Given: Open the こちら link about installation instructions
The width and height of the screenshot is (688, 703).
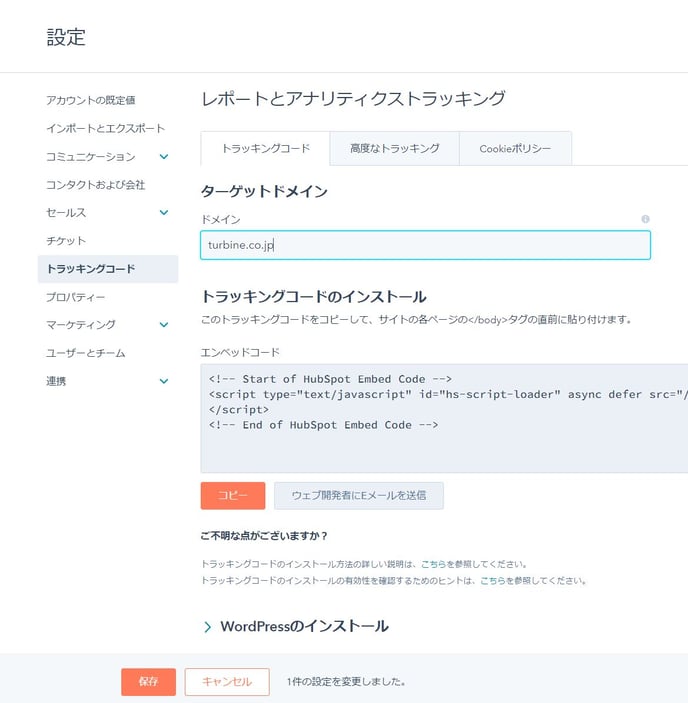Looking at the screenshot, I should 433,564.
